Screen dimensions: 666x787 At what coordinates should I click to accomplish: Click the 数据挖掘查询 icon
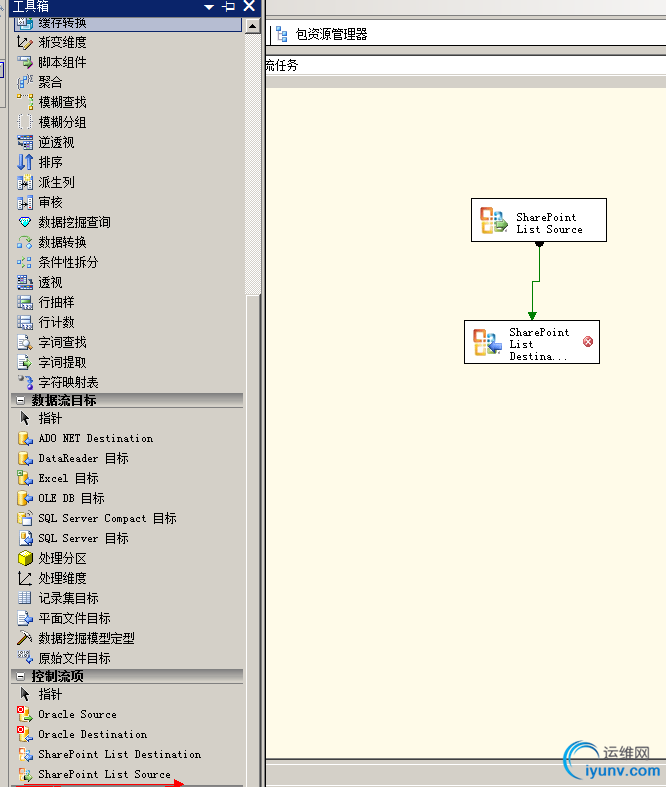(25, 222)
